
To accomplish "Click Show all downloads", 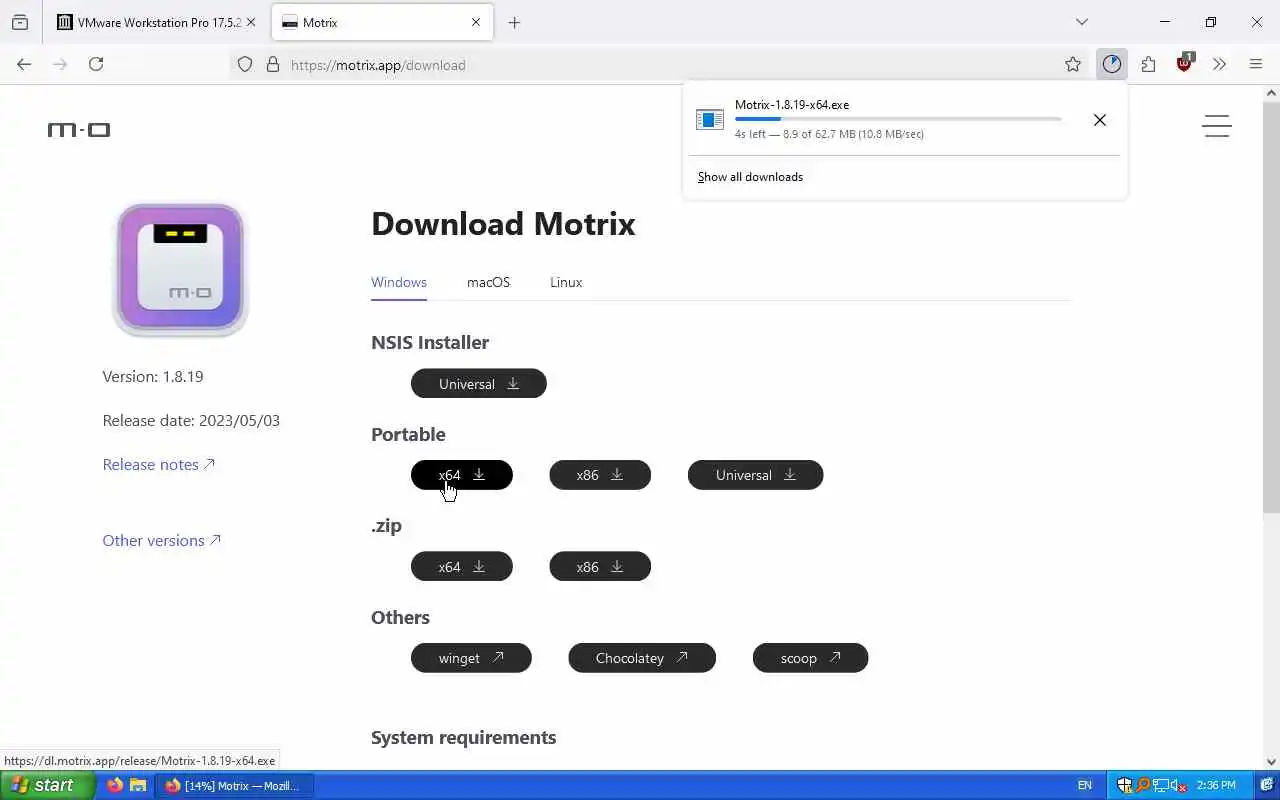I will [x=750, y=177].
